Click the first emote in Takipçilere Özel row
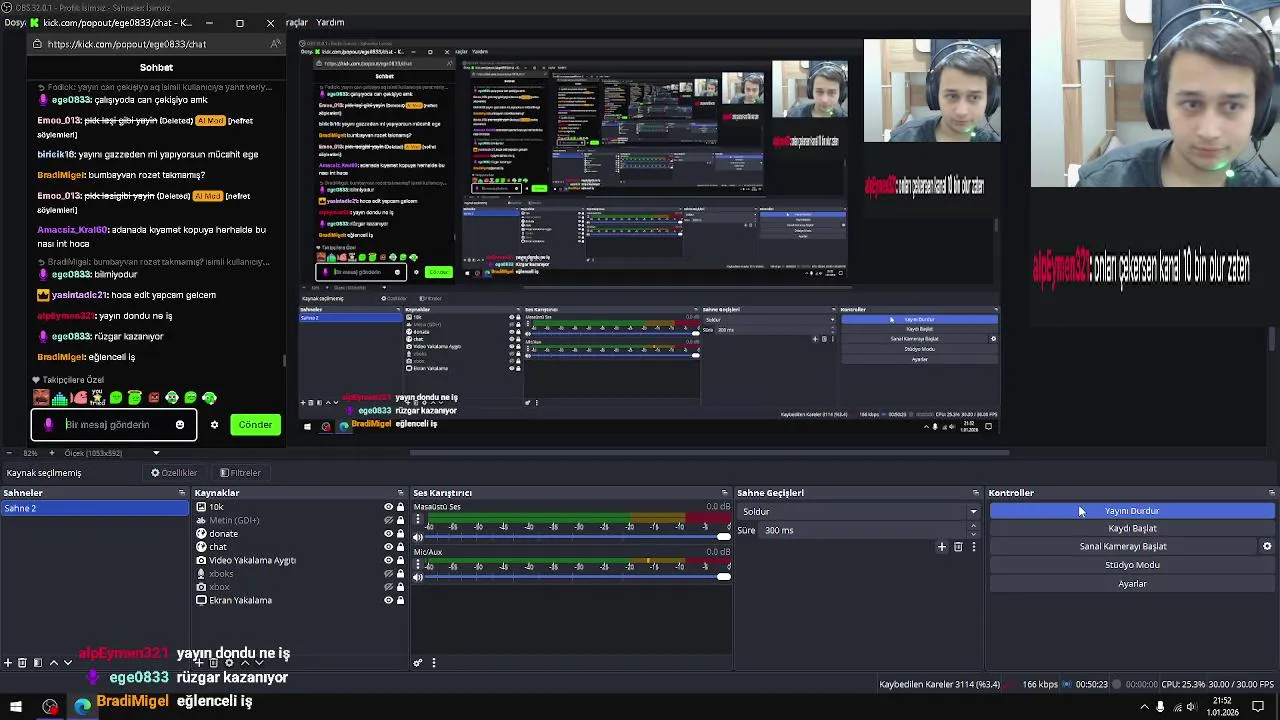This screenshot has width=1280, height=720. coord(41,398)
